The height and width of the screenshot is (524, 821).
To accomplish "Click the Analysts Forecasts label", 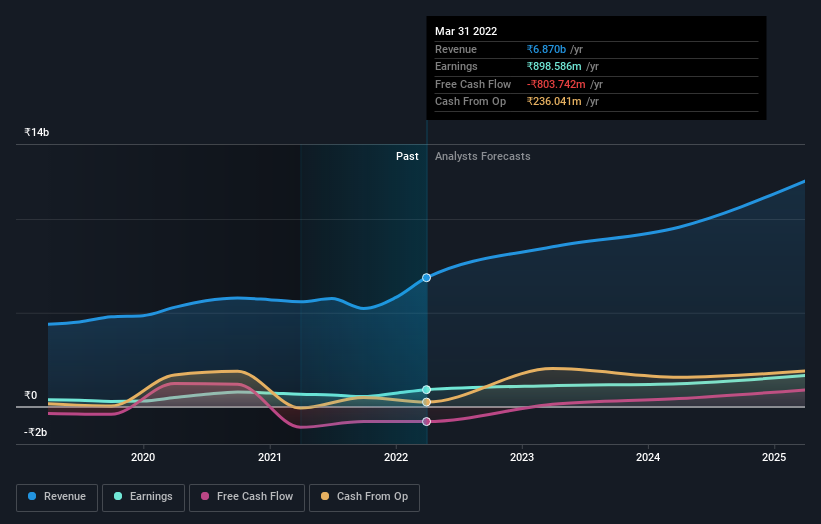I will pyautogui.click(x=483, y=157).
